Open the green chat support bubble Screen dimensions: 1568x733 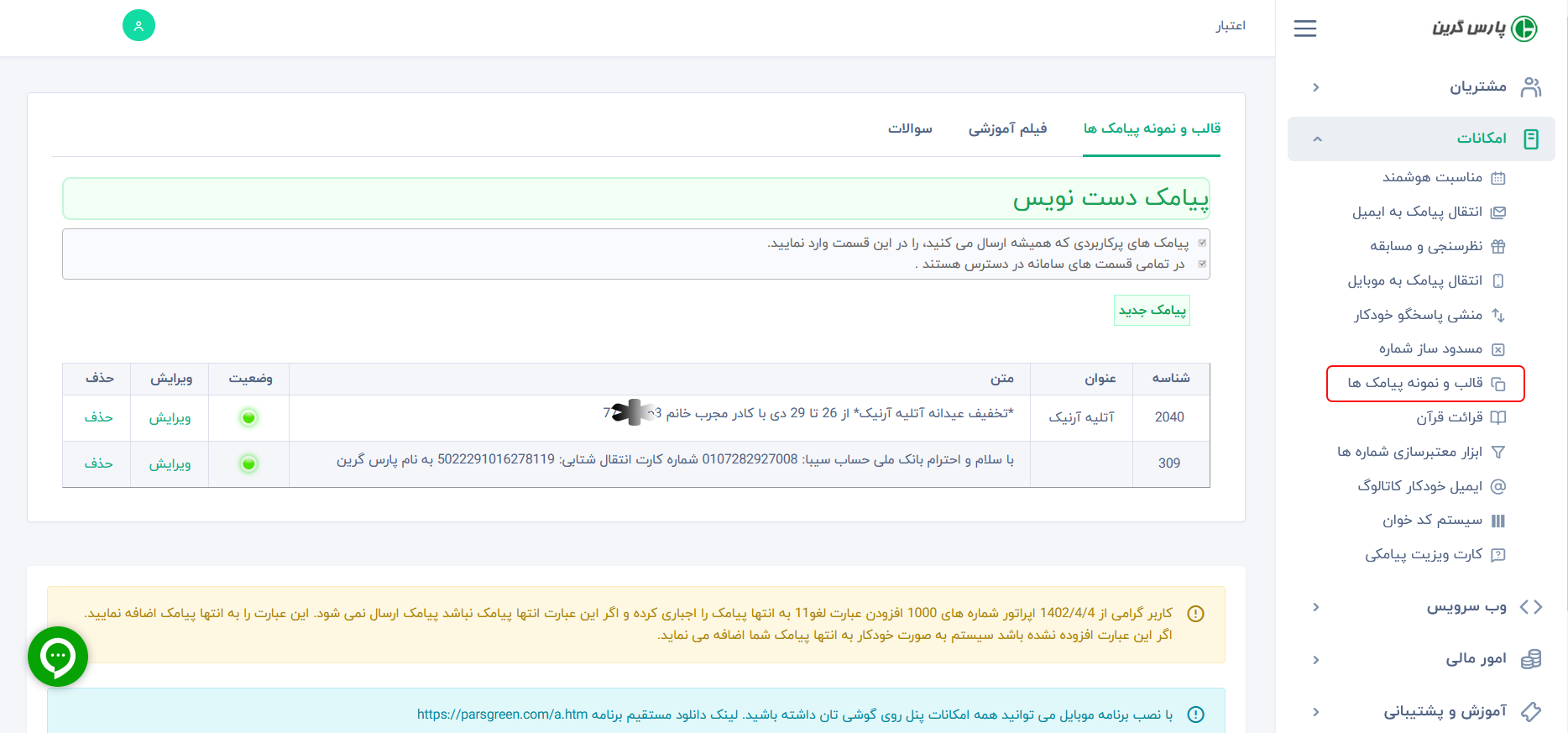[58, 657]
